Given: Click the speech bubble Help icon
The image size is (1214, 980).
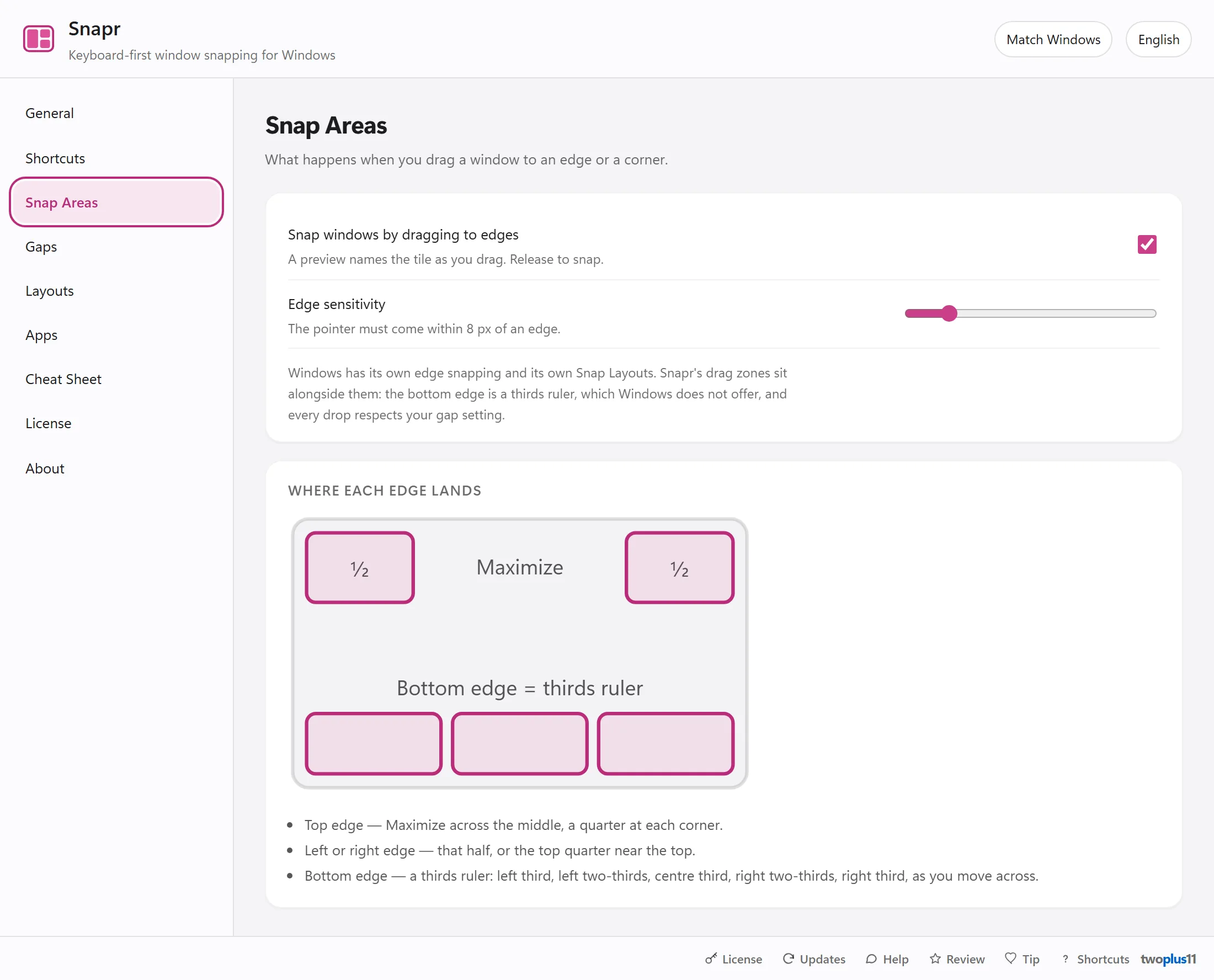Looking at the screenshot, I should coord(871,958).
